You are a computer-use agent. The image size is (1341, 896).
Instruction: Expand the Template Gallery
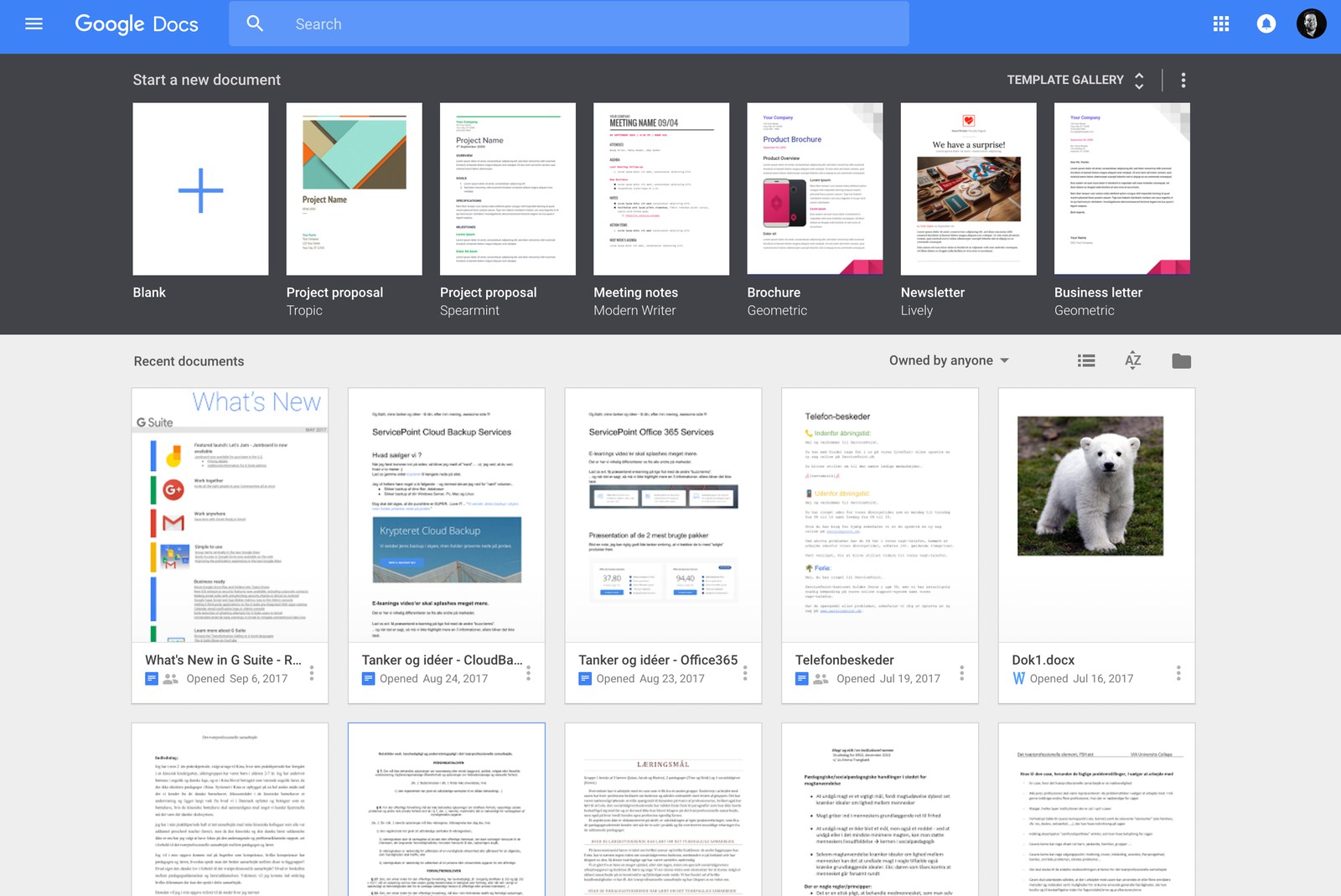pos(1075,80)
